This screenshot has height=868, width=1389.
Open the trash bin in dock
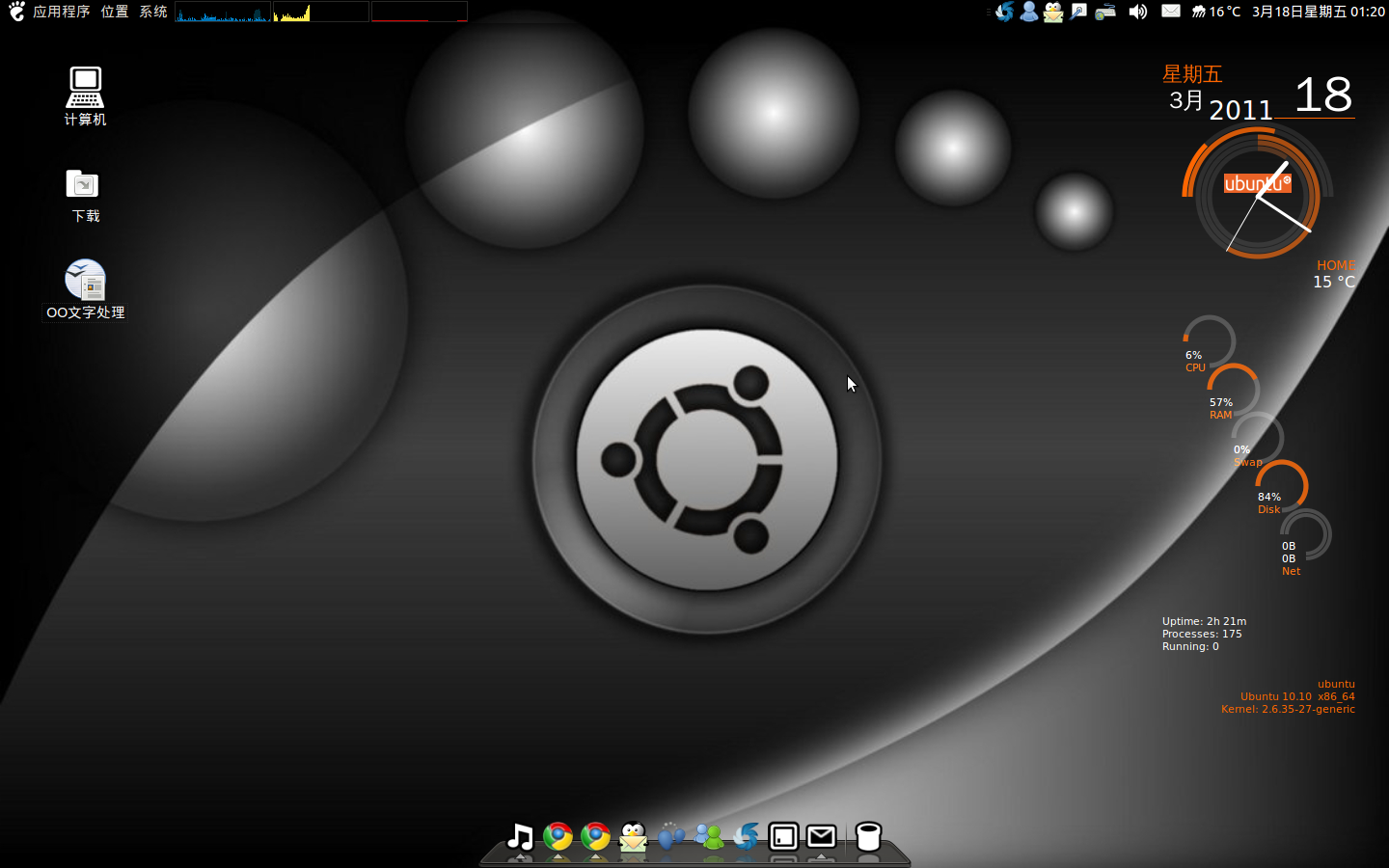(x=868, y=836)
